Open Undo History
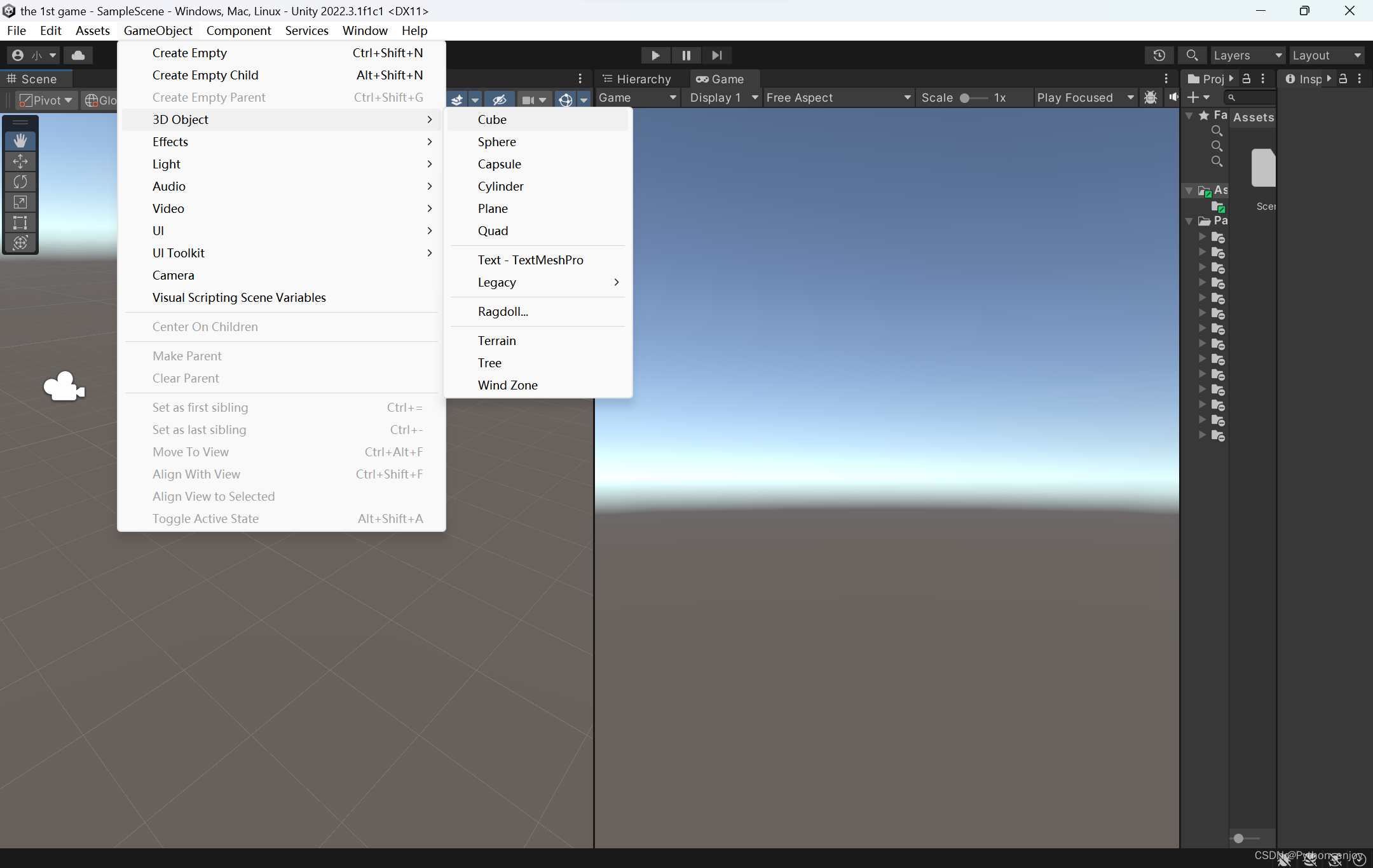The height and width of the screenshot is (868, 1373). coord(1159,55)
